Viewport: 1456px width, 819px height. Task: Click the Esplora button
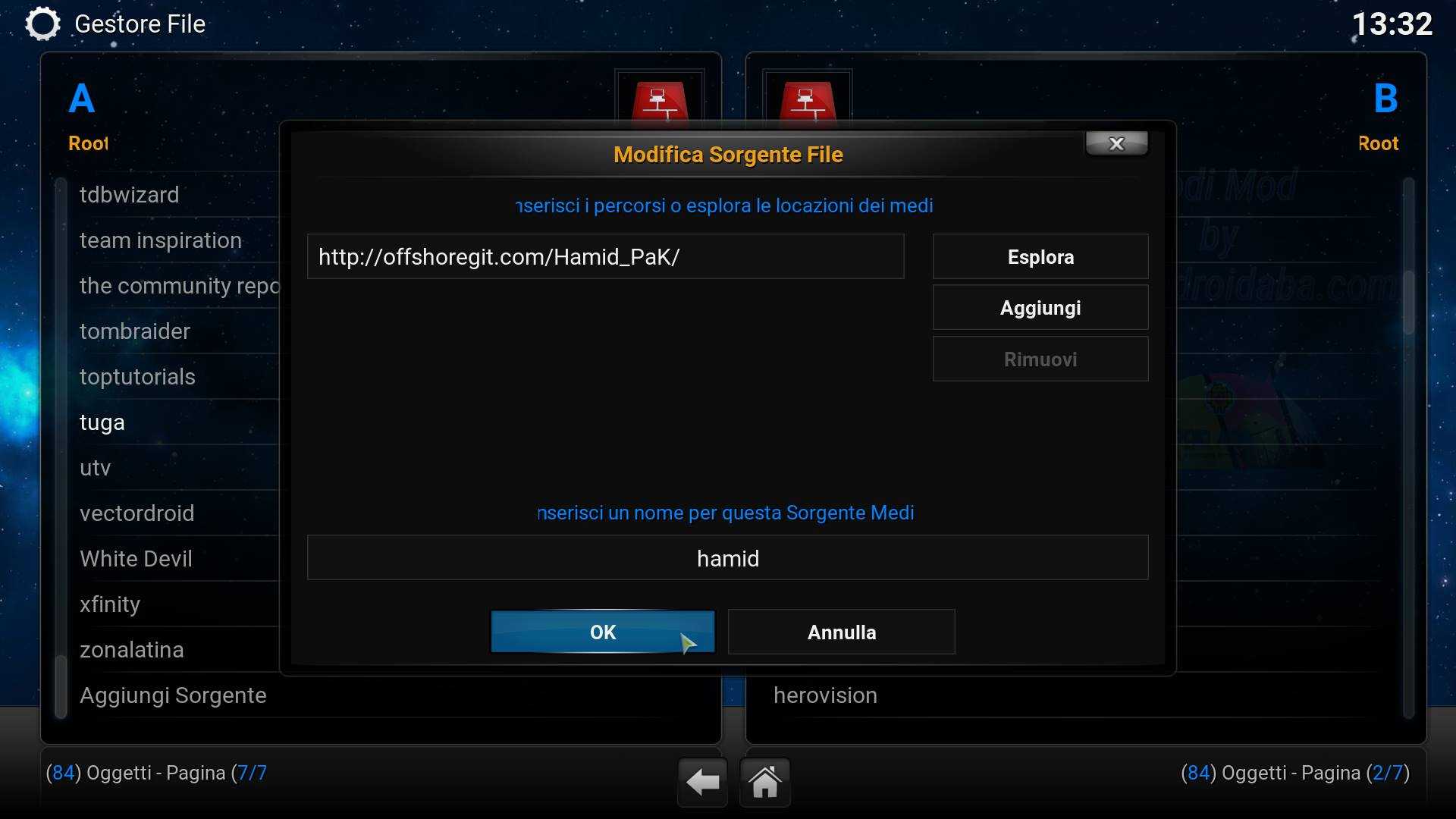pyautogui.click(x=1040, y=257)
